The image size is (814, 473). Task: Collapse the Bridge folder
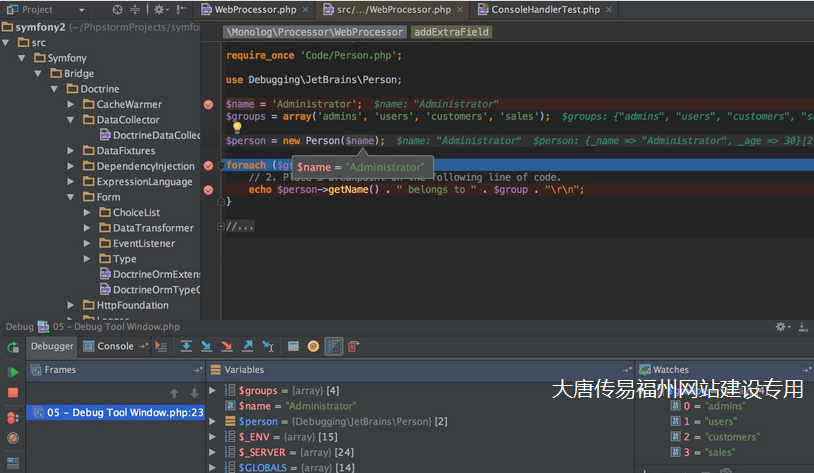[38, 74]
